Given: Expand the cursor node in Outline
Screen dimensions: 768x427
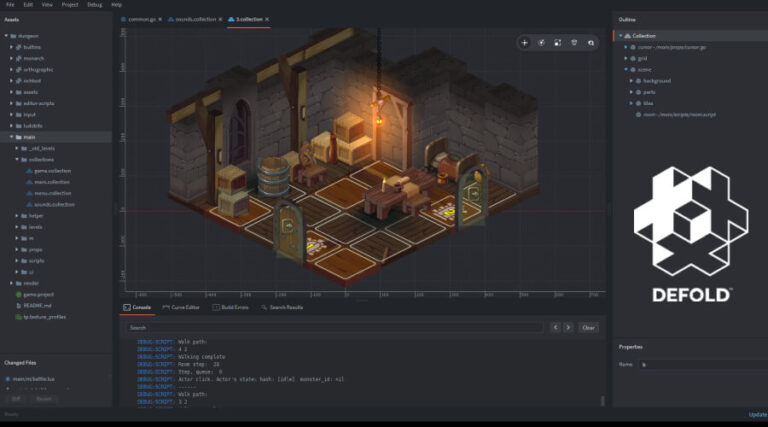Looking at the screenshot, I should coord(625,47).
